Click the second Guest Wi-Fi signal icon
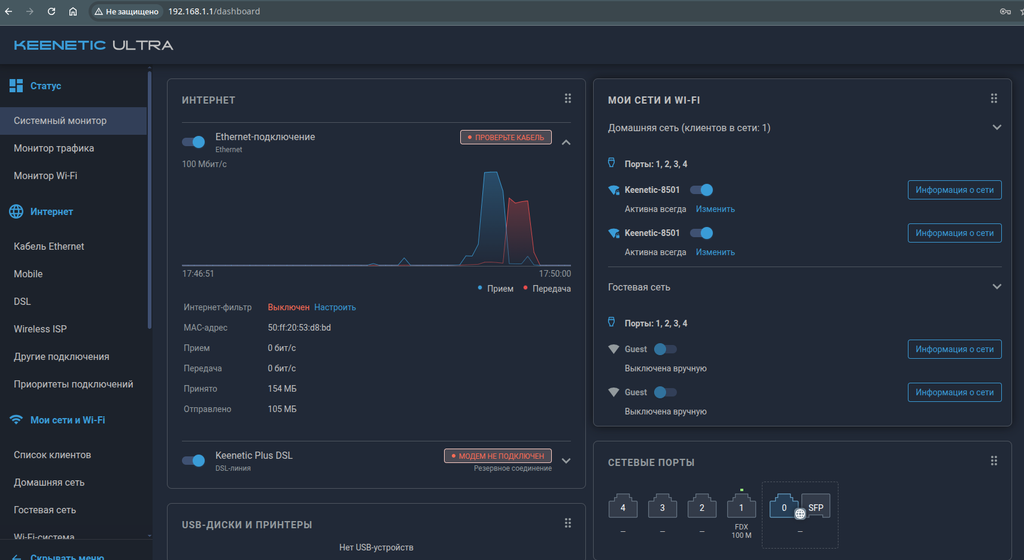Screen dimensions: 1024x560 [613, 392]
